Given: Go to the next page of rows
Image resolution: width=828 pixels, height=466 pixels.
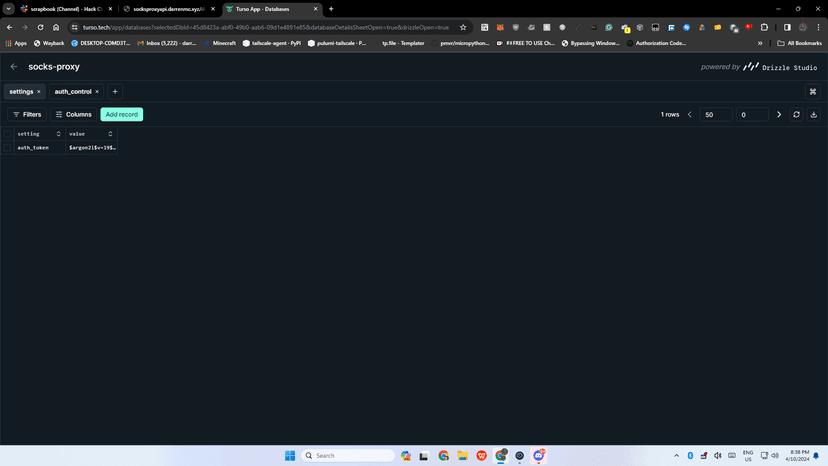Looking at the screenshot, I should (779, 114).
